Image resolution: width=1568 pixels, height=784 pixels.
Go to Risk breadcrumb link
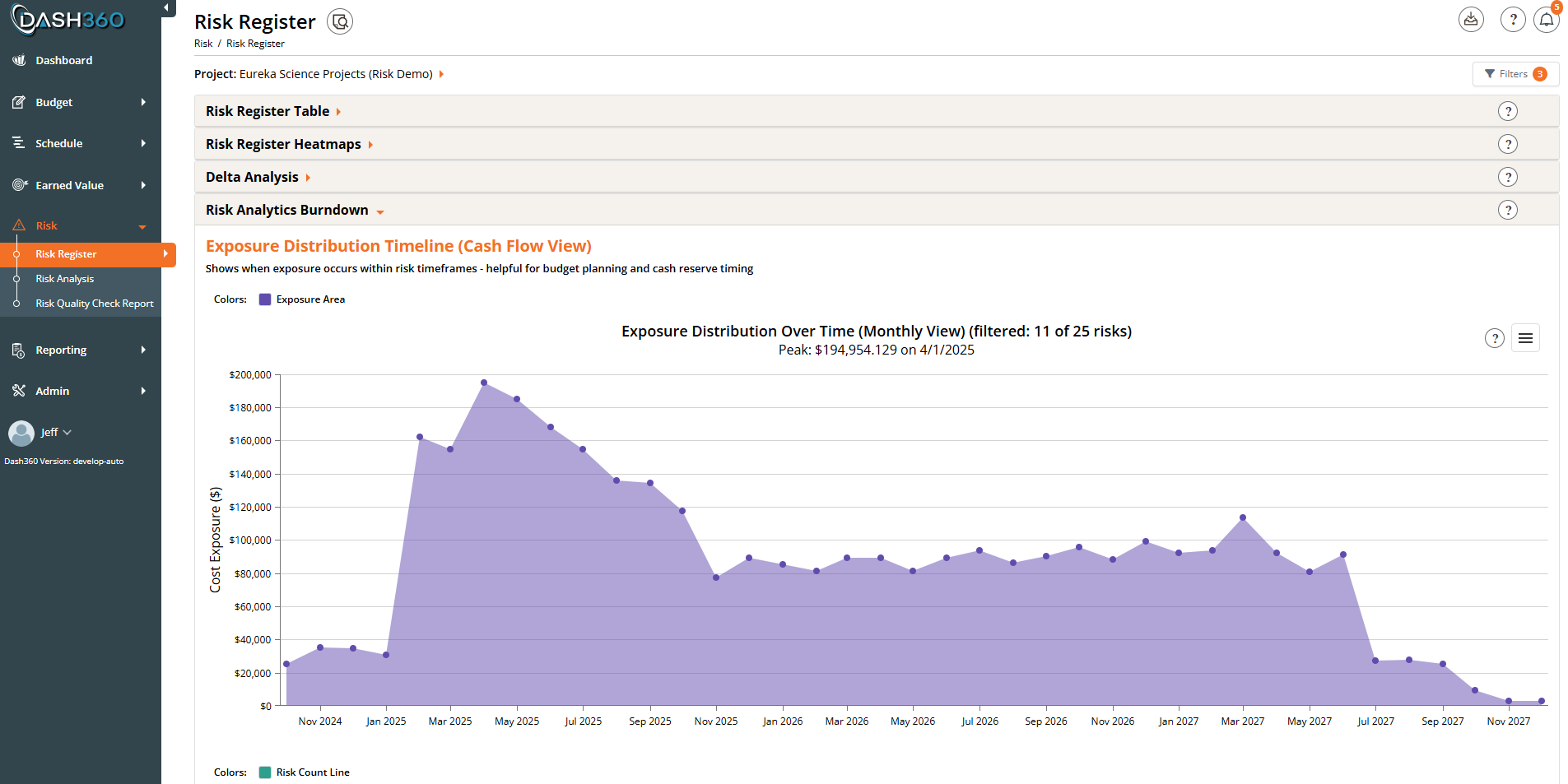click(x=203, y=44)
